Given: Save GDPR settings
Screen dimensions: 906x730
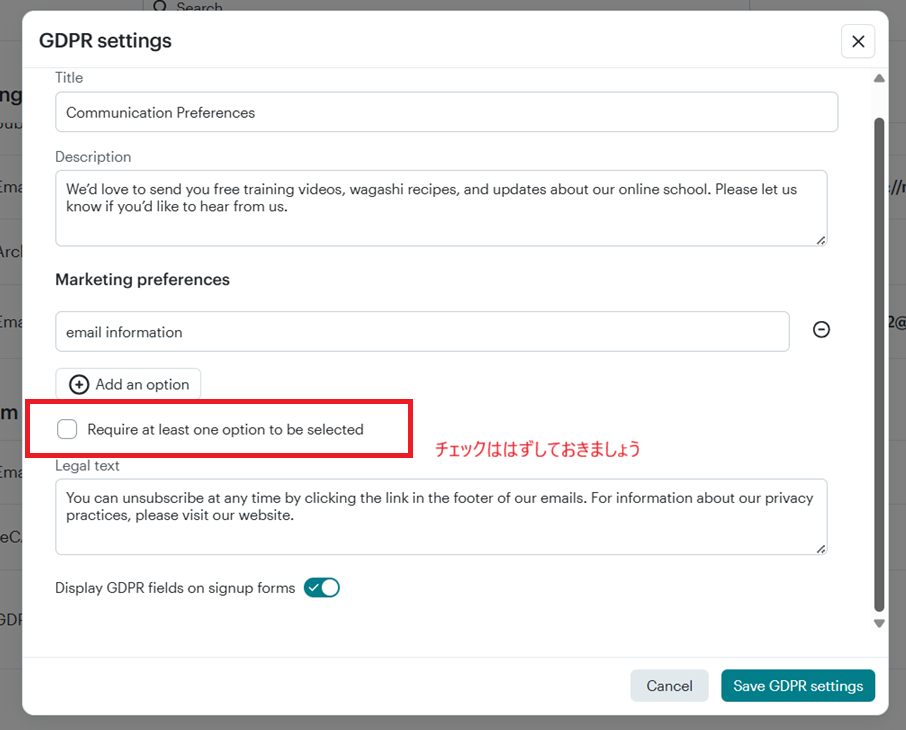Looking at the screenshot, I should click(x=798, y=686).
